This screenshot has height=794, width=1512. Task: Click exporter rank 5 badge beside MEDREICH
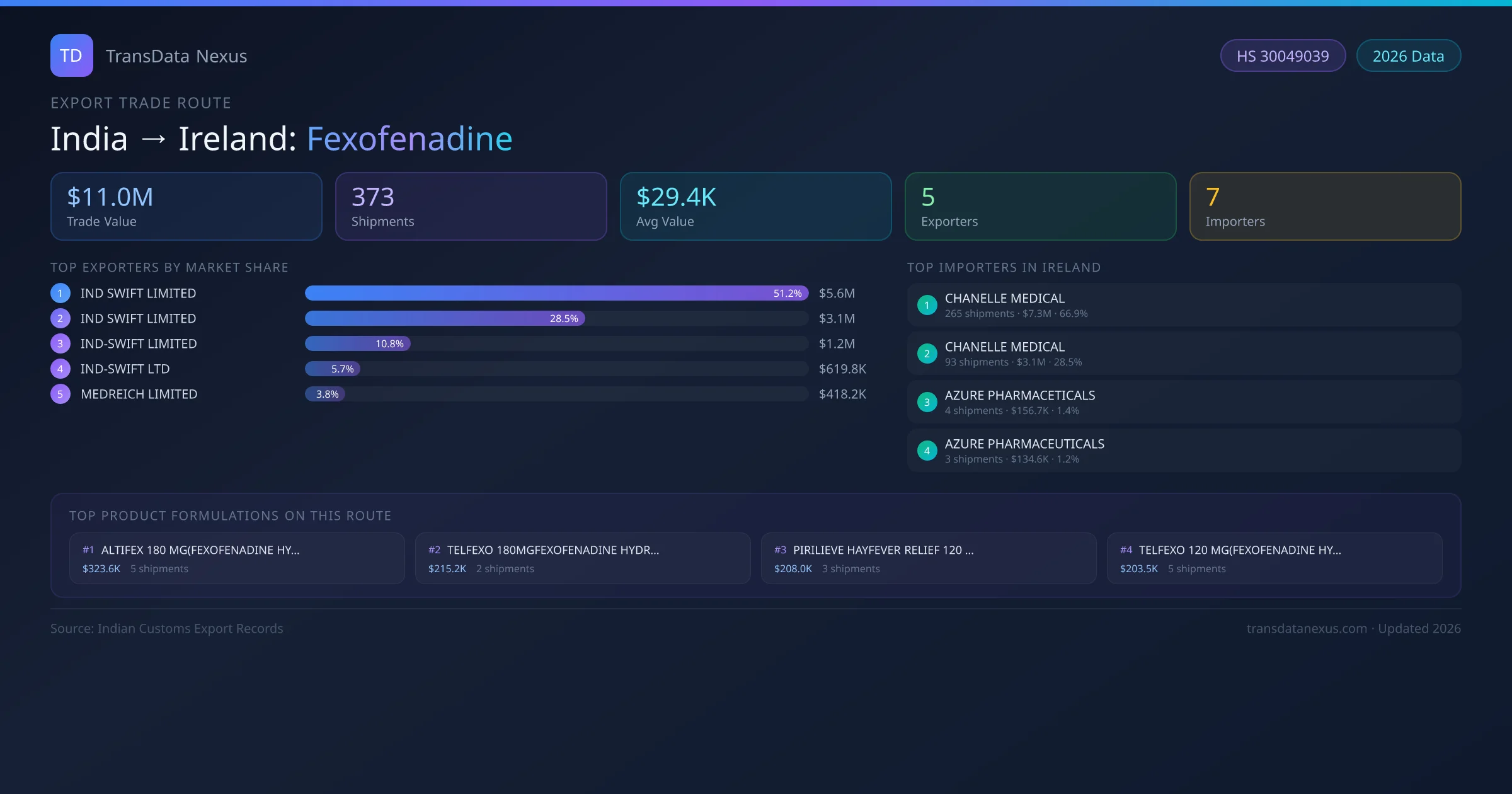click(x=60, y=394)
